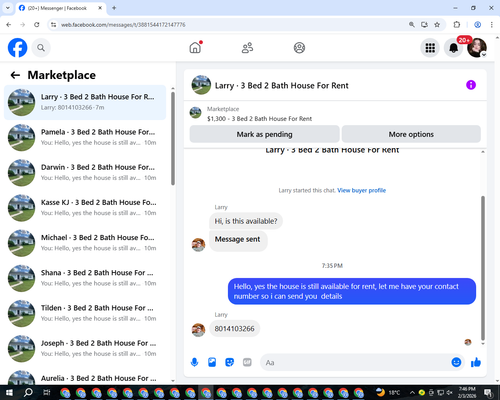Open Windows notification center icon
The height and width of the screenshot is (400, 500).
[489, 393]
